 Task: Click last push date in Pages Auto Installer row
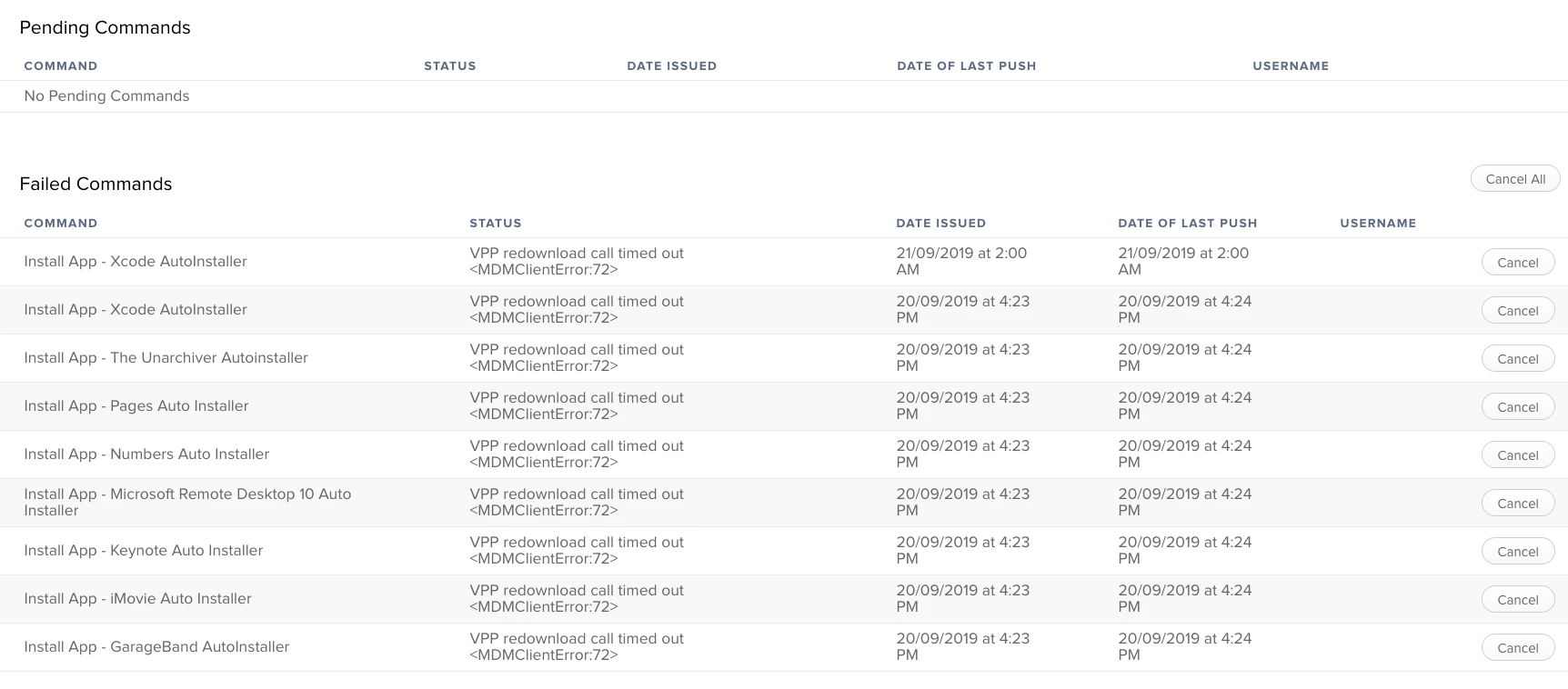point(1184,406)
